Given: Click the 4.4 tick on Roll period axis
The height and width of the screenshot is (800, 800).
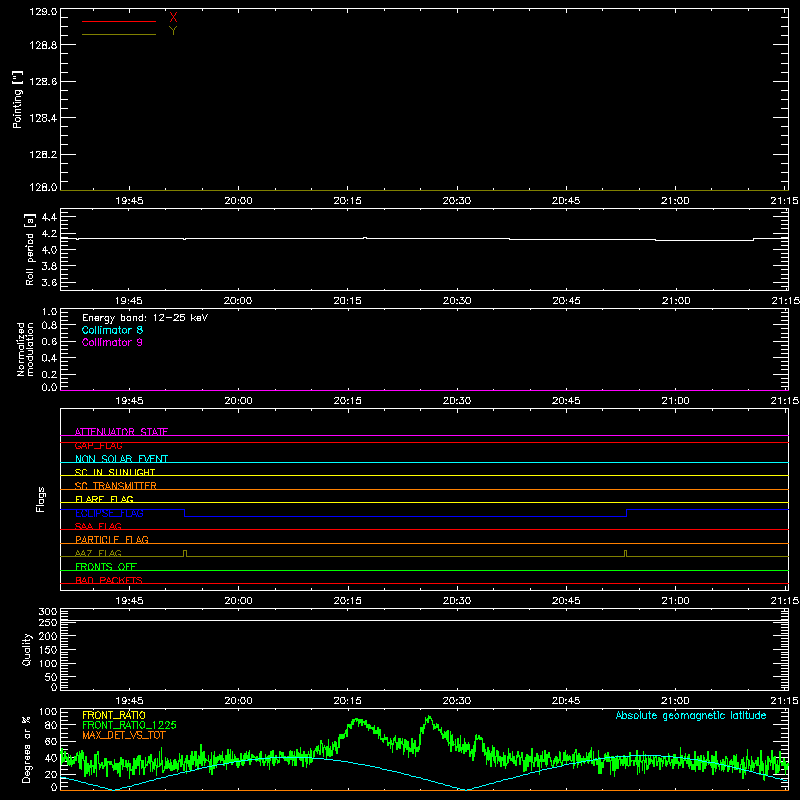Looking at the screenshot, I should [x=49, y=217].
